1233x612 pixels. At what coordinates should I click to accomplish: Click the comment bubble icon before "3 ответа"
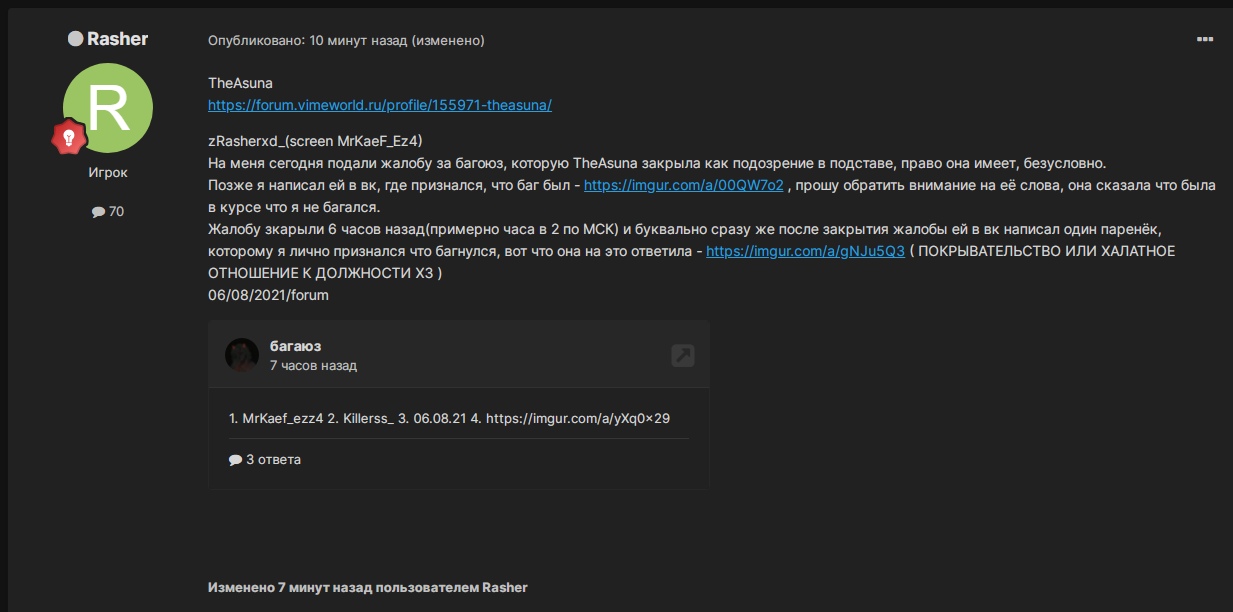pyautogui.click(x=235, y=460)
